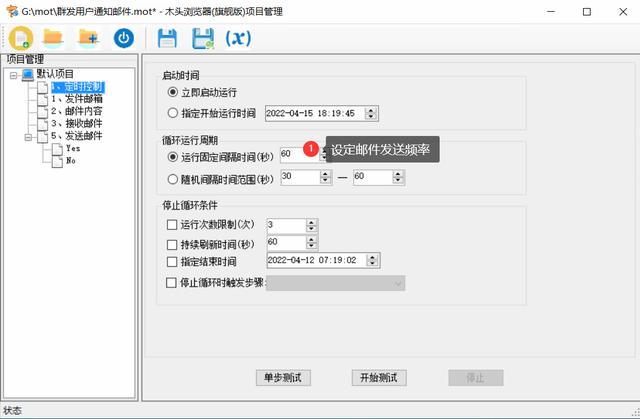640x419 pixels.
Task: Click the 项目管理 panel title
Action: pyautogui.click(x=25, y=60)
